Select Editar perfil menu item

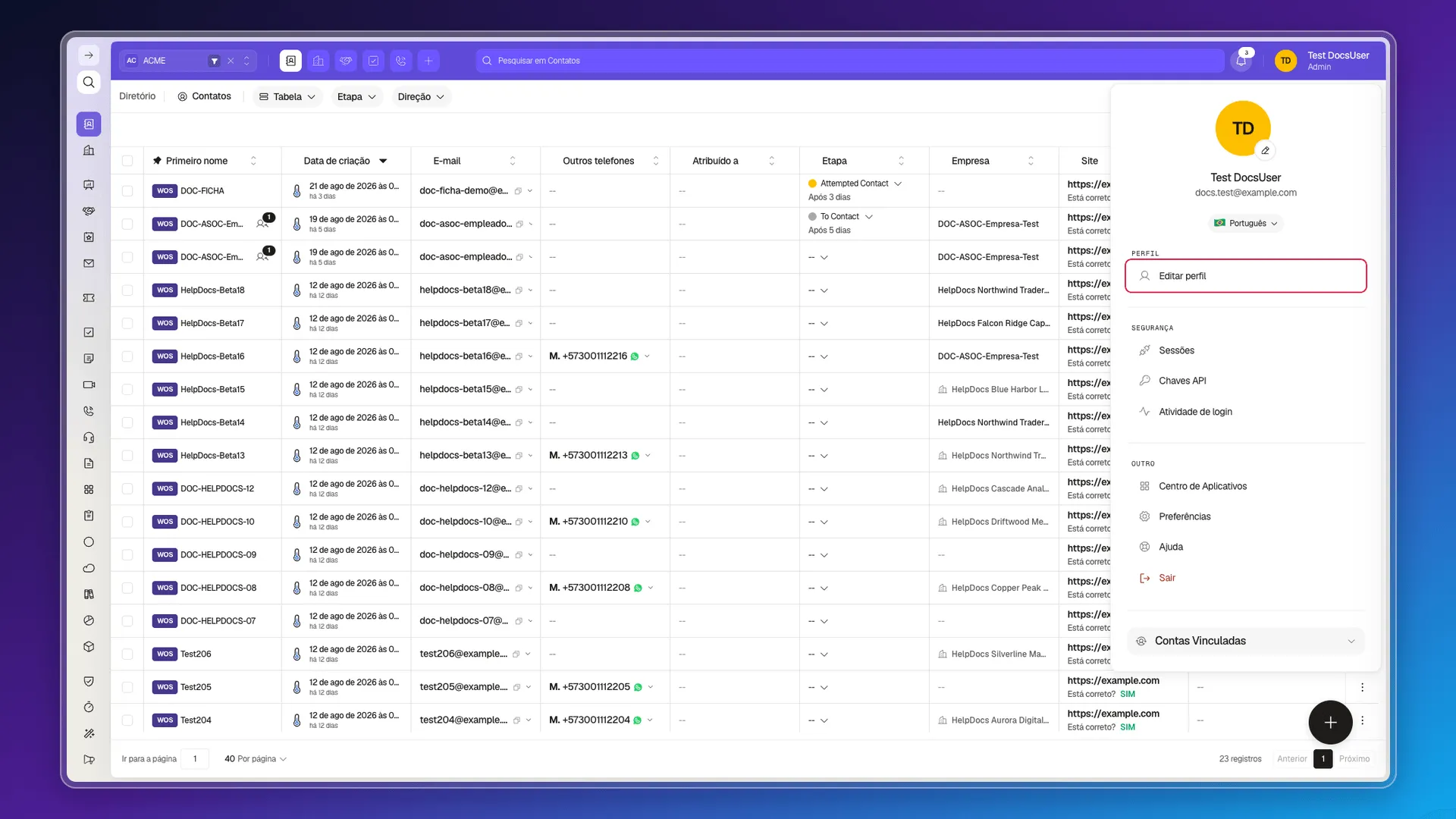click(1246, 276)
